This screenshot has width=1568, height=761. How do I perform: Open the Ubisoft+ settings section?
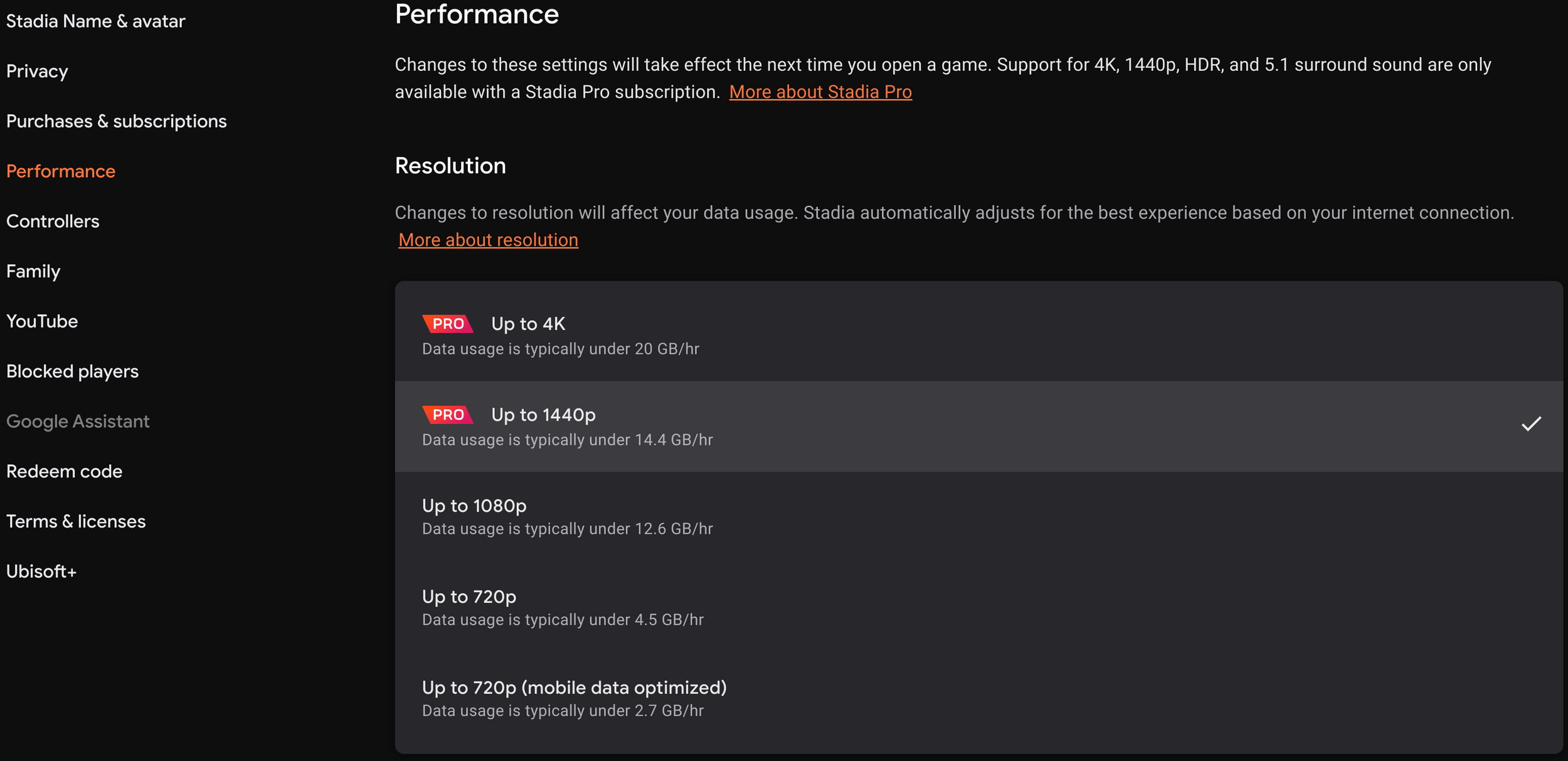tap(41, 571)
